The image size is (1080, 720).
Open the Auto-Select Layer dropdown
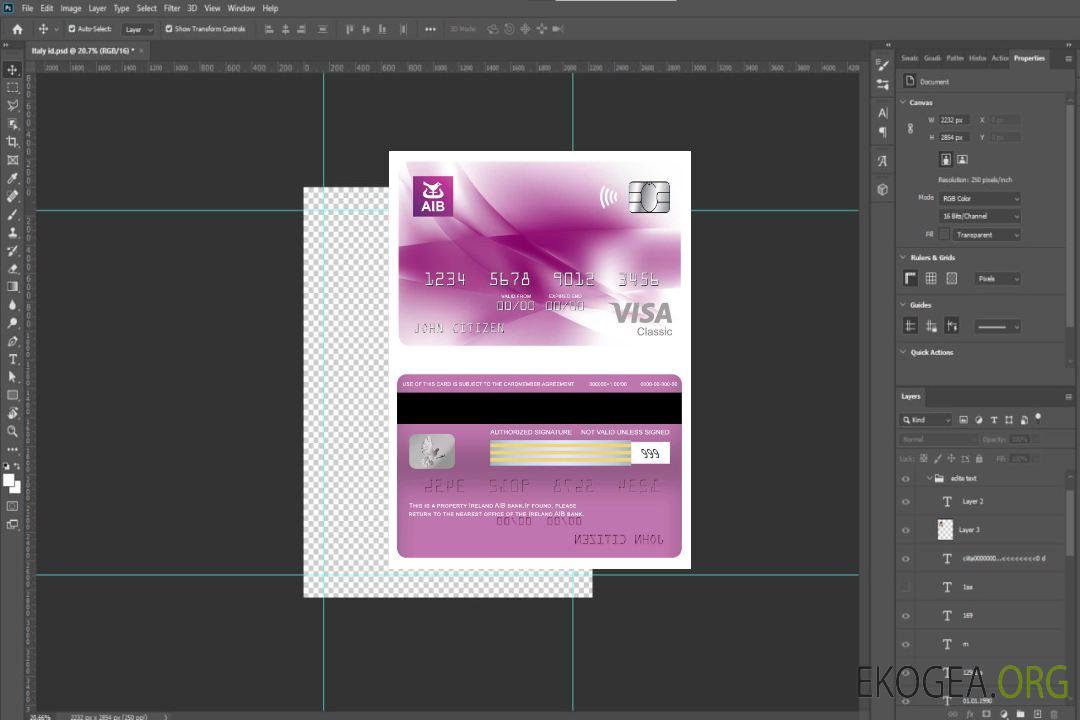pyautogui.click(x=138, y=29)
